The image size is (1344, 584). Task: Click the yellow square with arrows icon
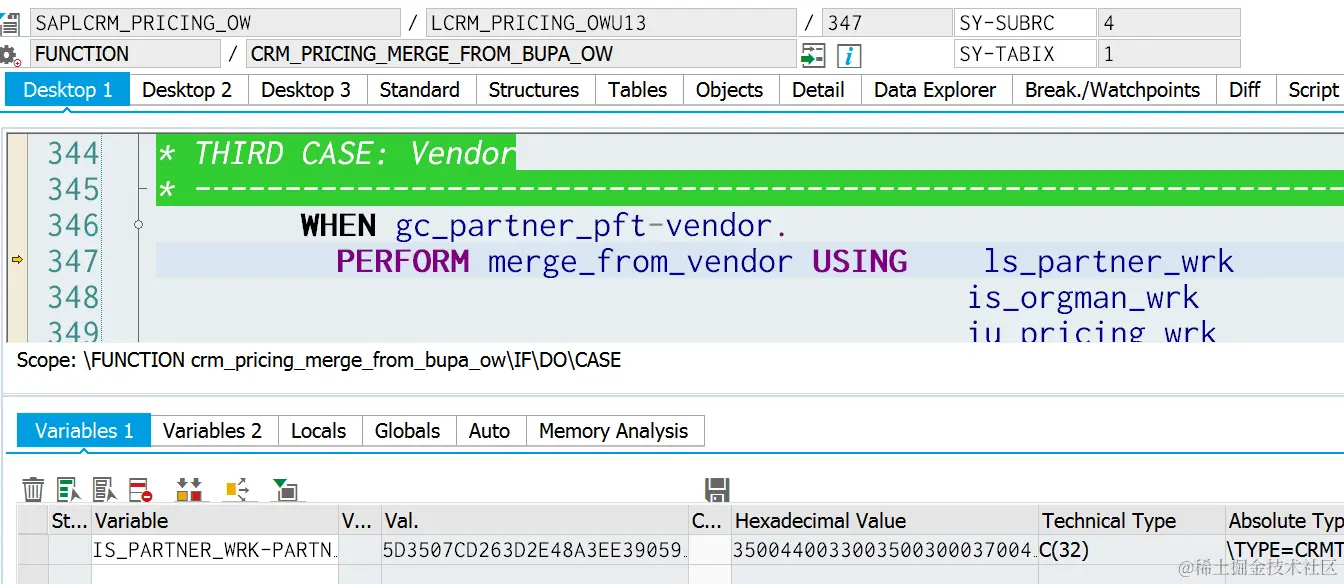237,489
